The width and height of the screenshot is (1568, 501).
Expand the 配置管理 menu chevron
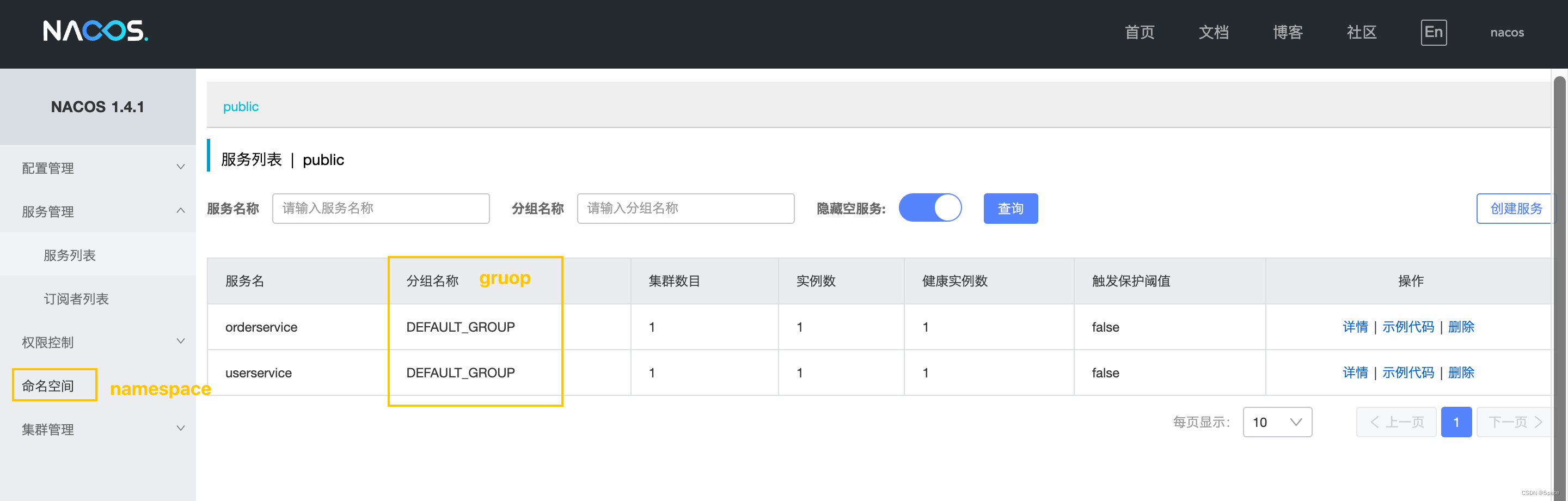[x=181, y=167]
